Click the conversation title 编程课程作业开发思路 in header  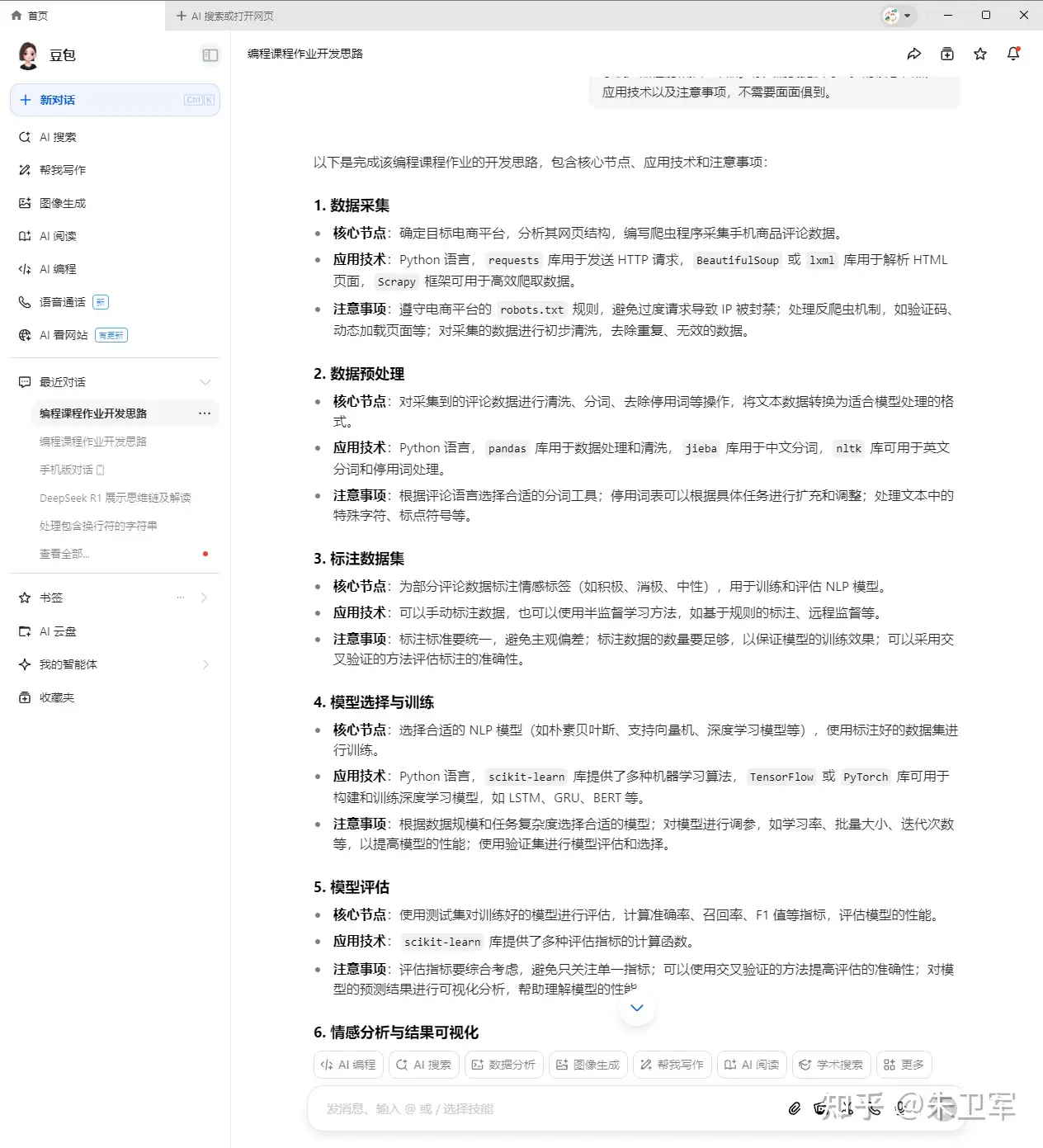305,54
